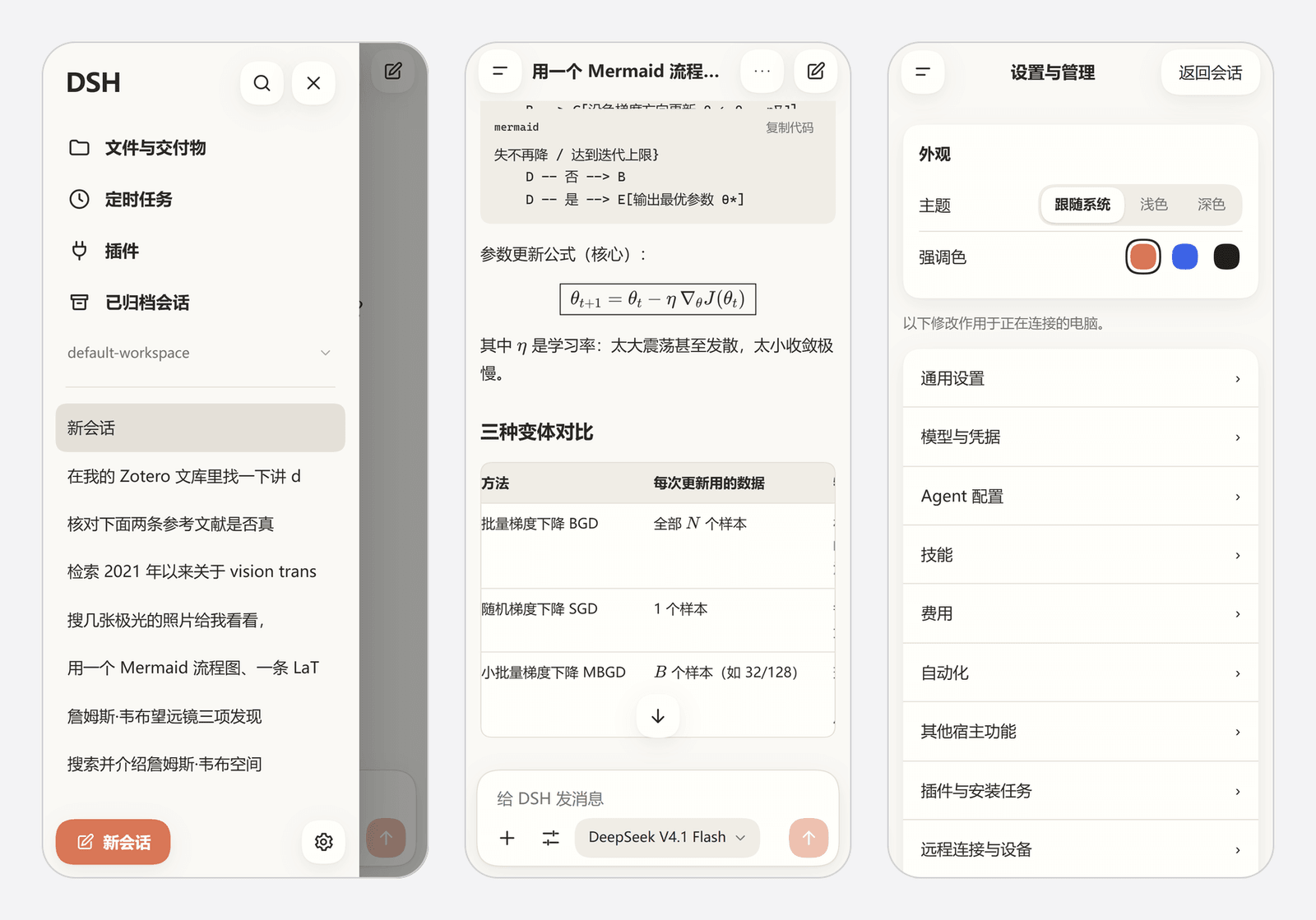1316x920 pixels.
Task: Click the 方法 table column header
Action: (495, 483)
